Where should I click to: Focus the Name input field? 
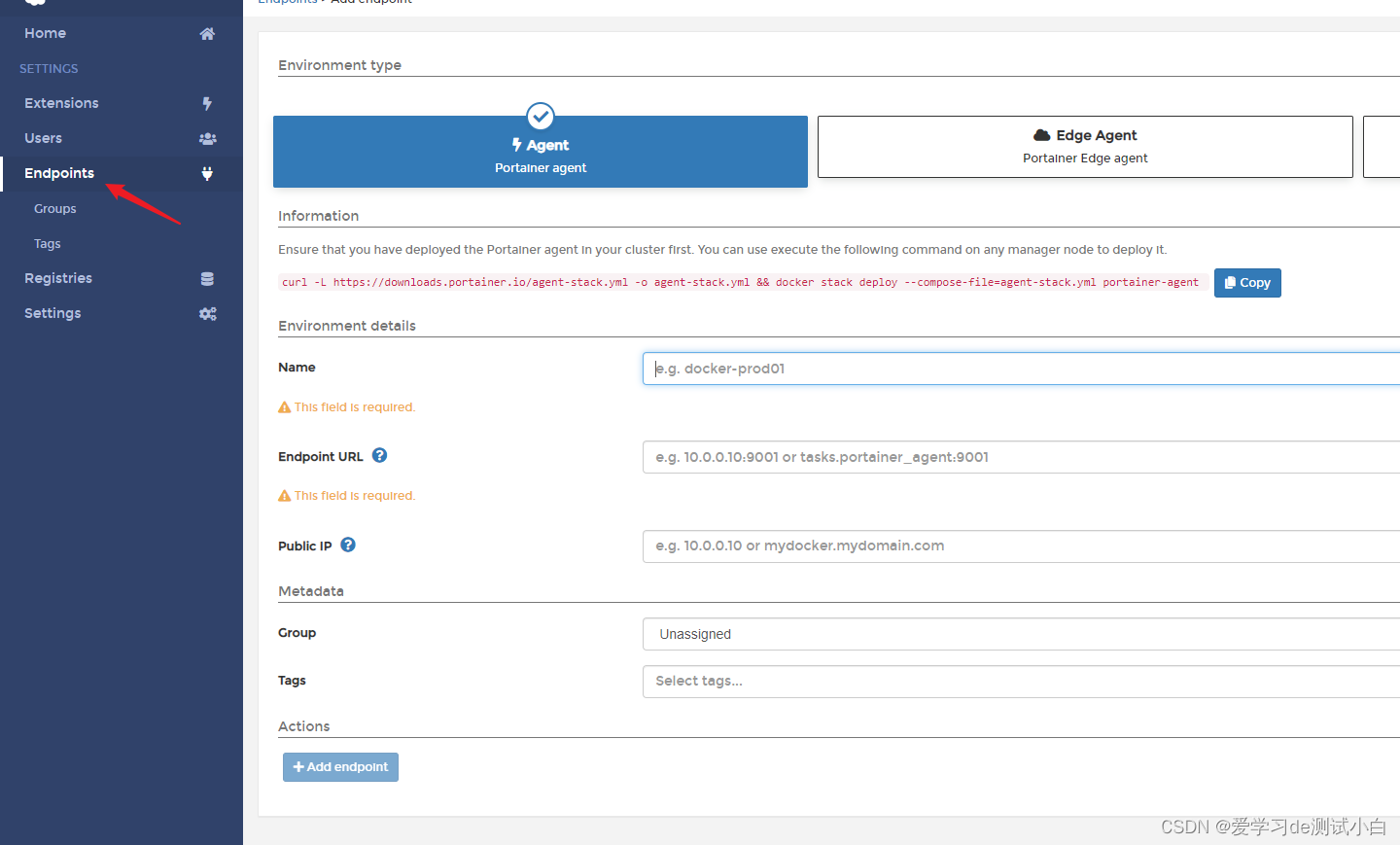[x=1021, y=369]
